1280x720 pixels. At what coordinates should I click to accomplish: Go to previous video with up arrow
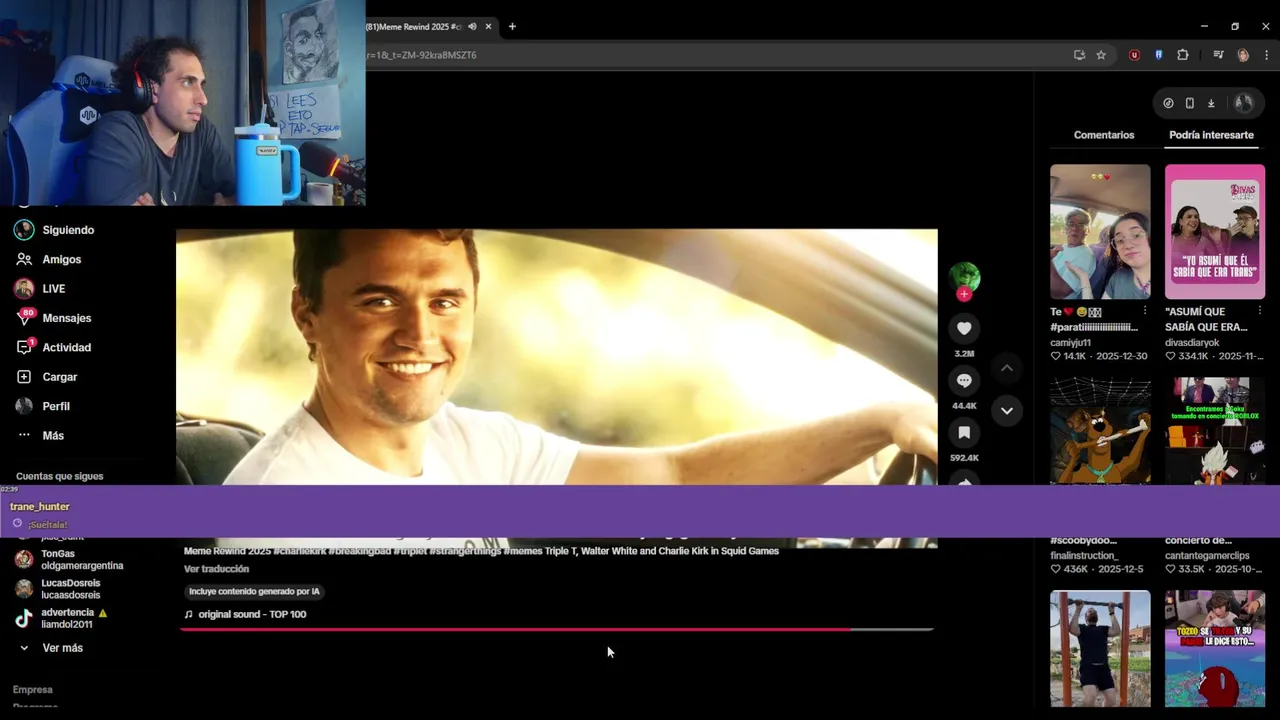pos(1007,368)
